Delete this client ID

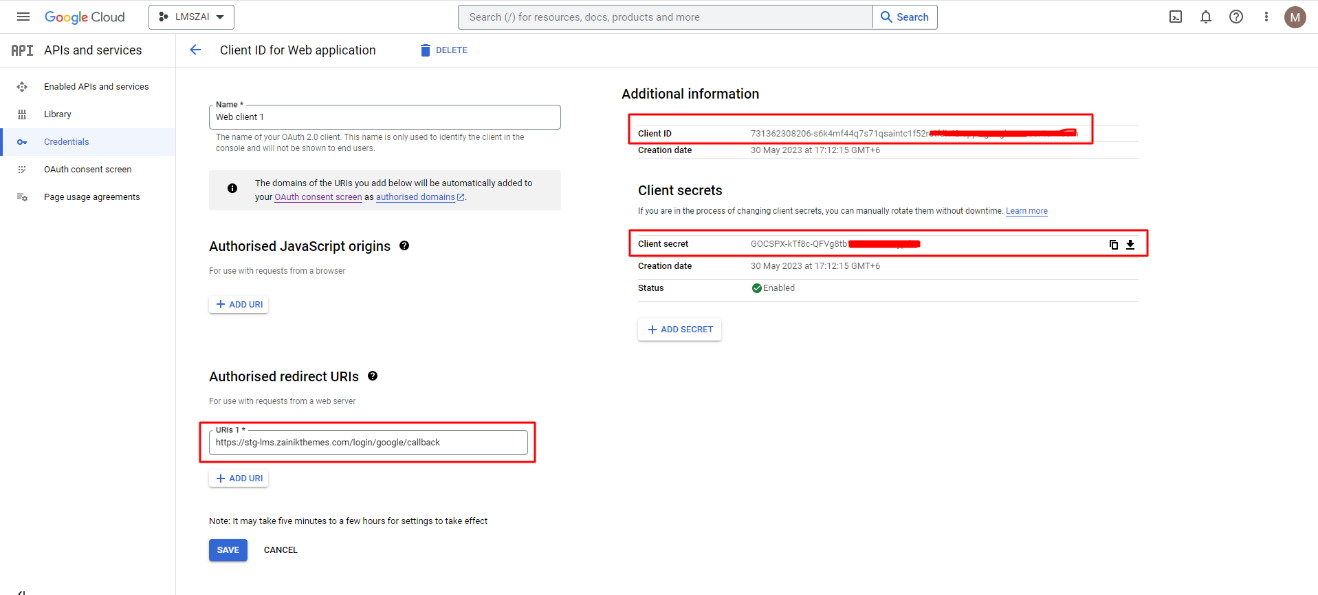coord(443,50)
